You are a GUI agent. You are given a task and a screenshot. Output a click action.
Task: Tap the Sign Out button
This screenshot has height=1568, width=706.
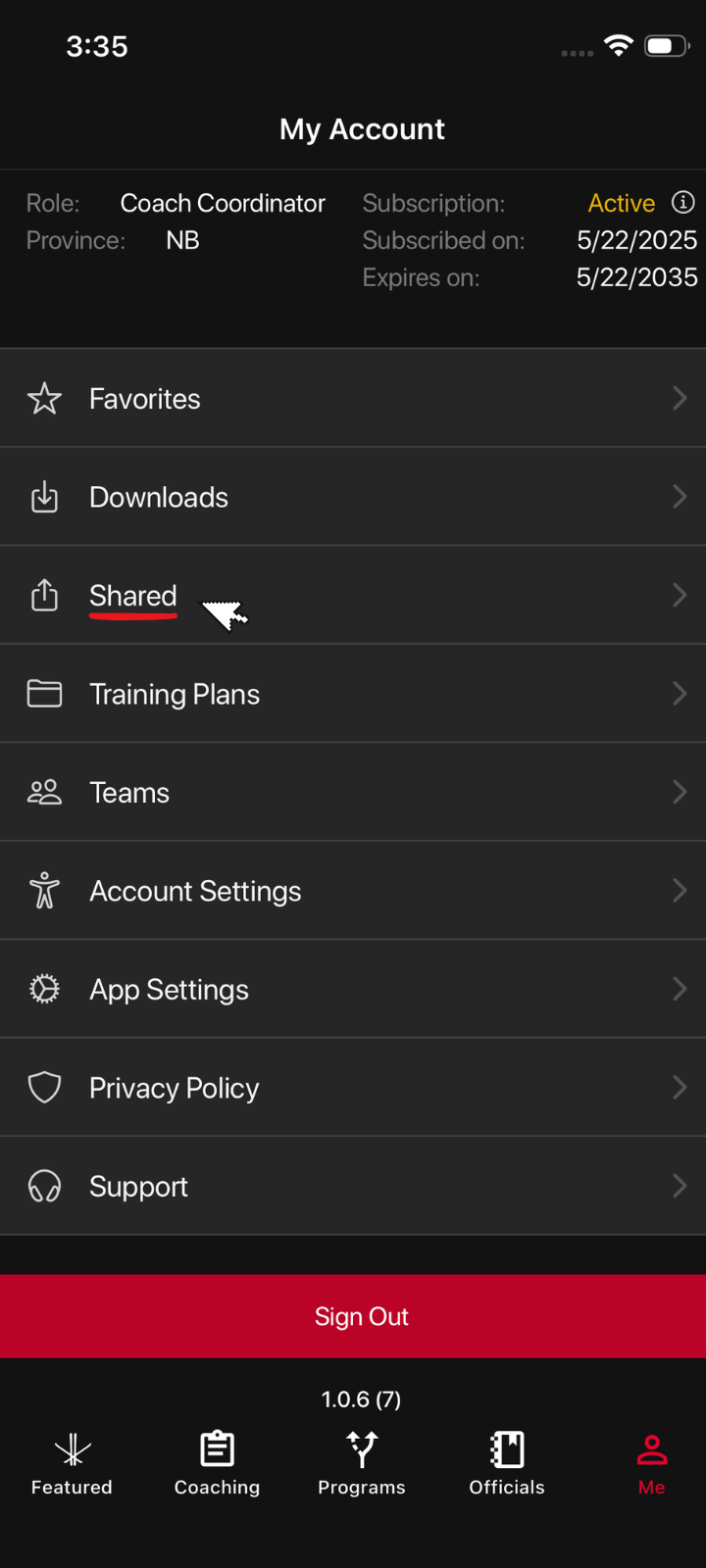coord(362,1316)
